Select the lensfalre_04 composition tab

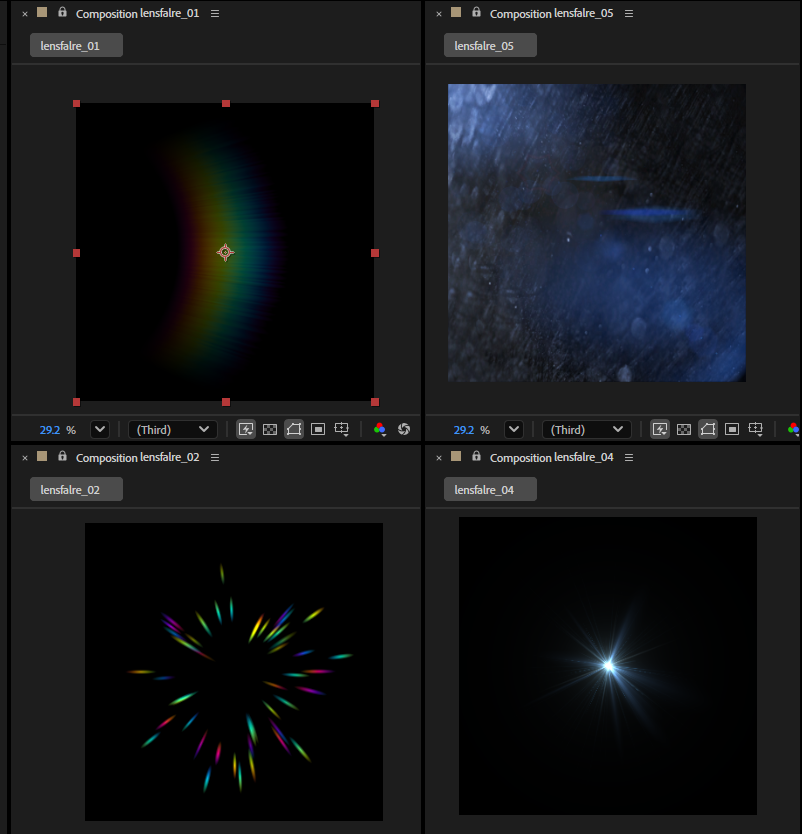[490, 489]
